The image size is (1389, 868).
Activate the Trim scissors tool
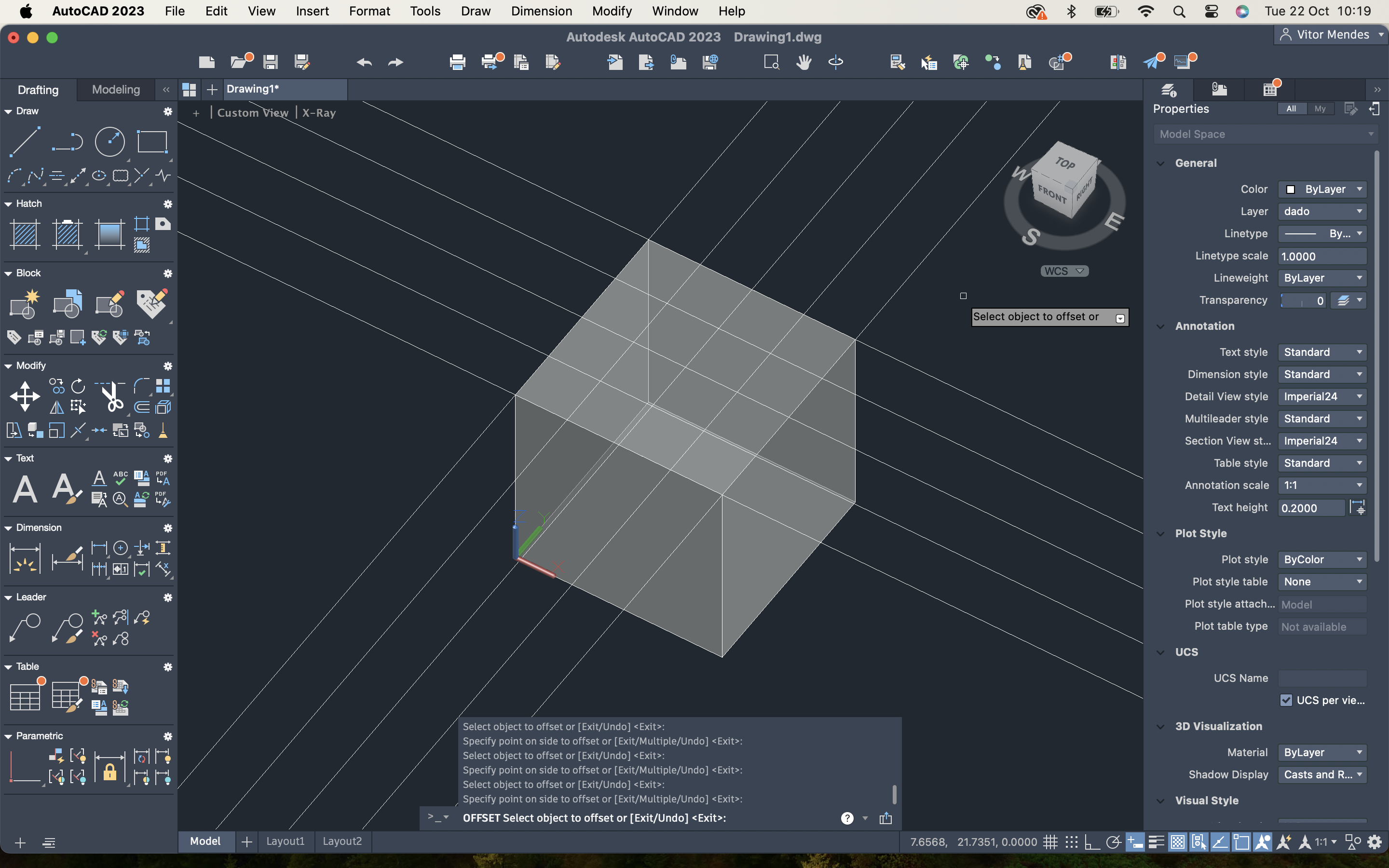[x=109, y=397]
